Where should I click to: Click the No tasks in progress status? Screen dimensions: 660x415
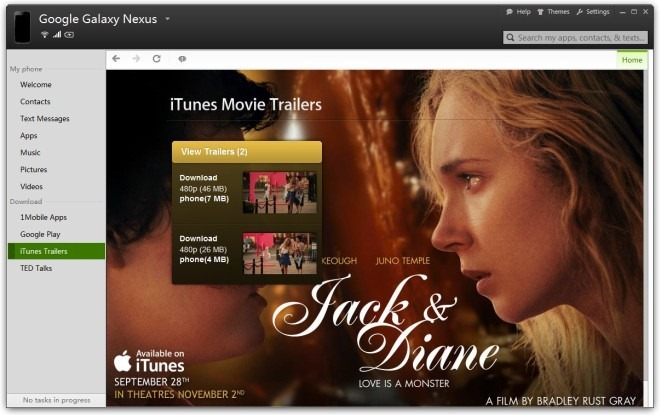(56, 400)
